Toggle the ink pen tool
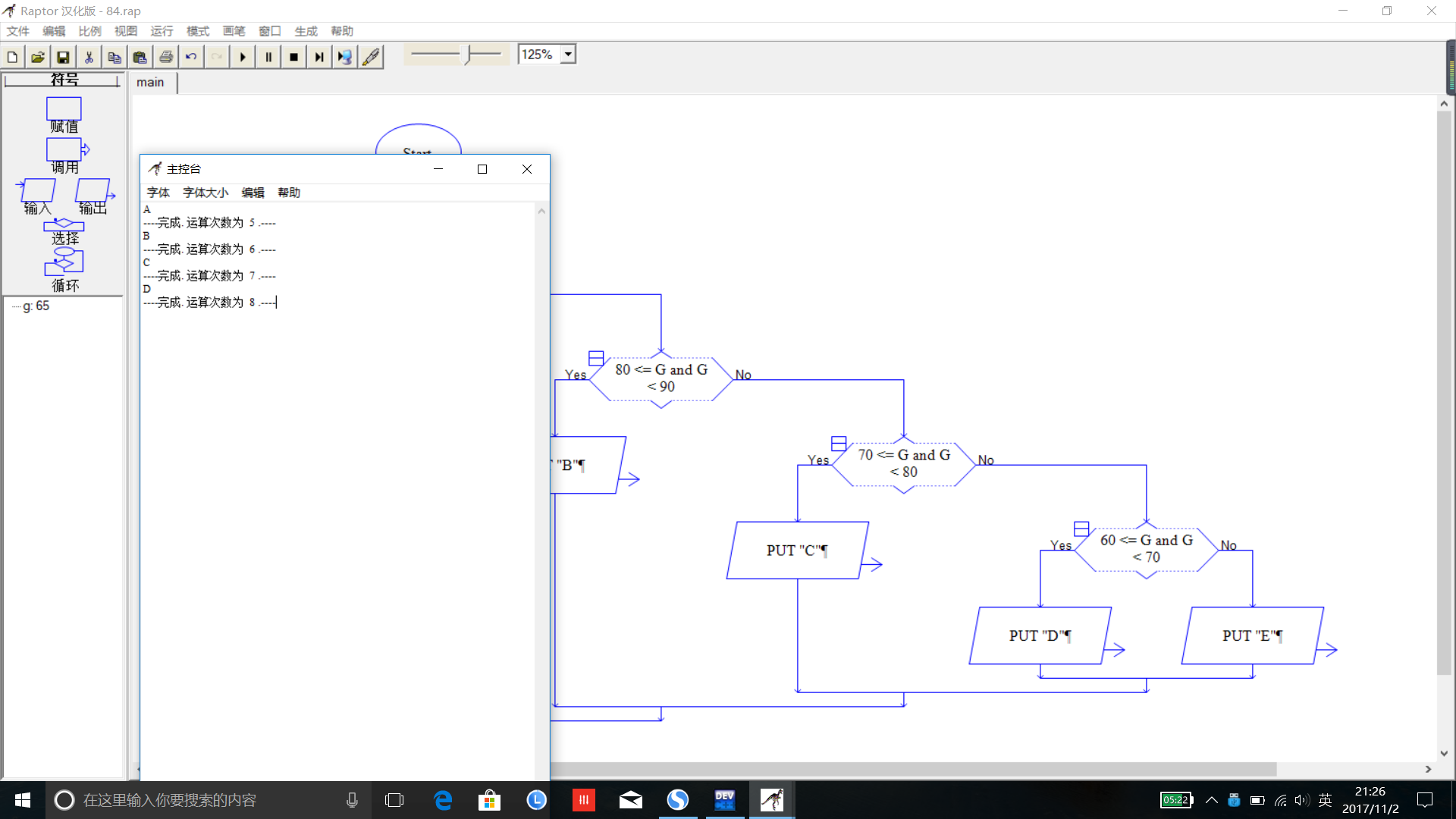Image resolution: width=1456 pixels, height=819 pixels. [371, 57]
